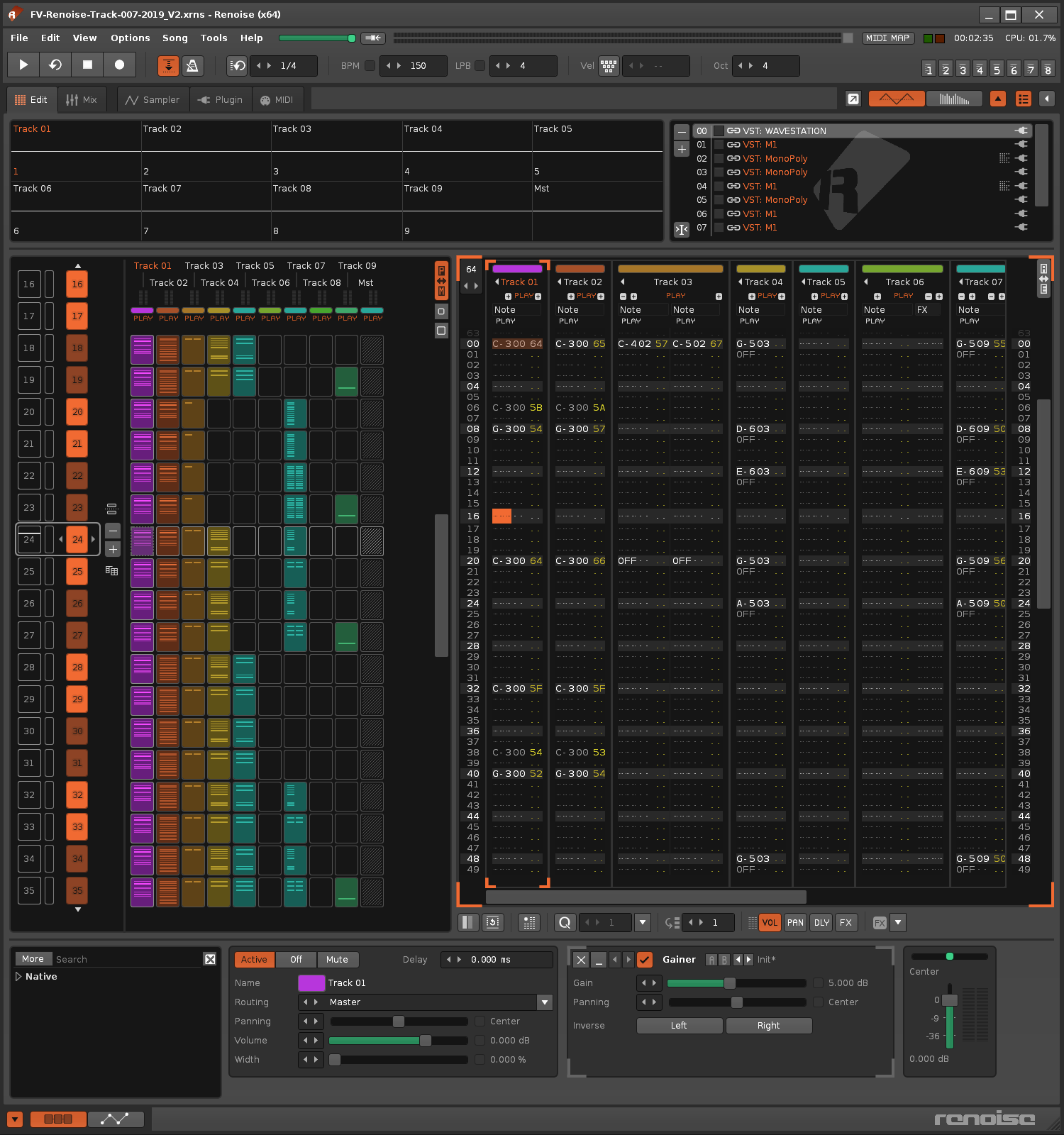Toggle the FX column button
The image size is (1064, 1135).
pyautogui.click(x=846, y=922)
